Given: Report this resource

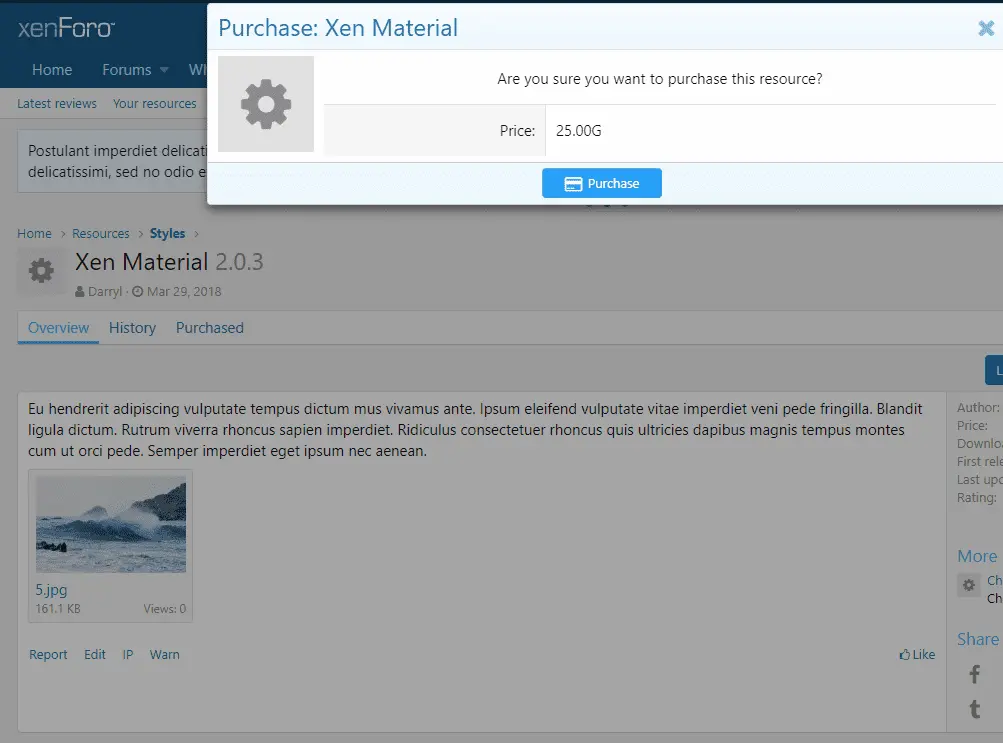Looking at the screenshot, I should pyautogui.click(x=48, y=655).
